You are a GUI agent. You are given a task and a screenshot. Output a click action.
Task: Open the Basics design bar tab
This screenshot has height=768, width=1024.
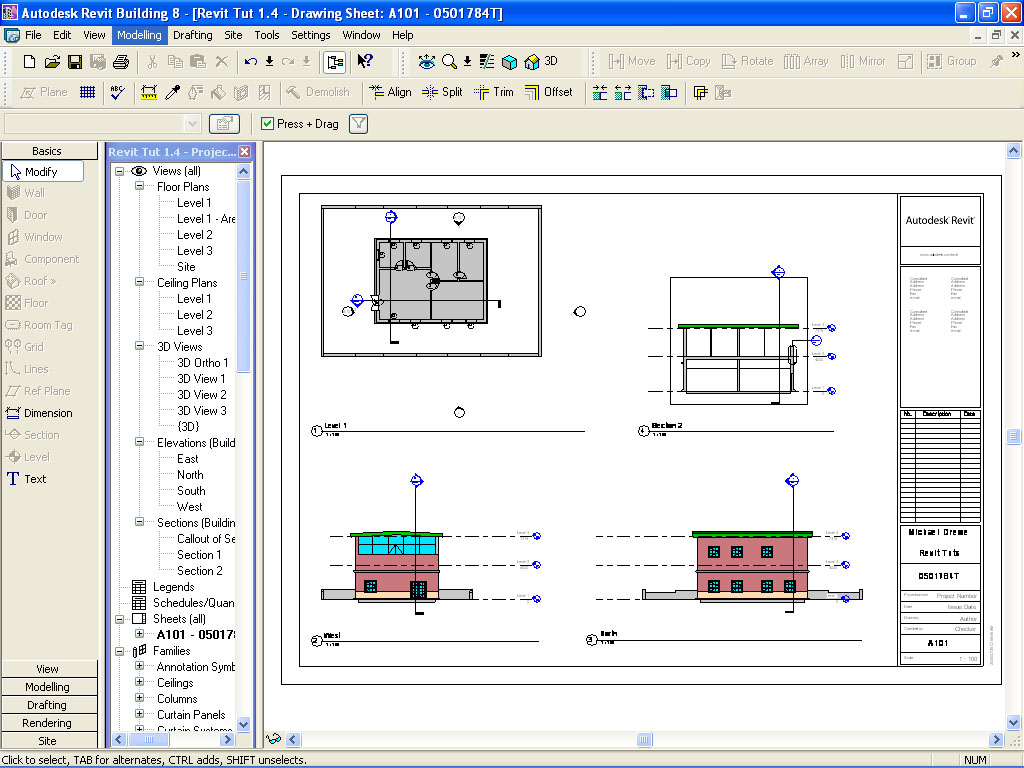[x=47, y=151]
